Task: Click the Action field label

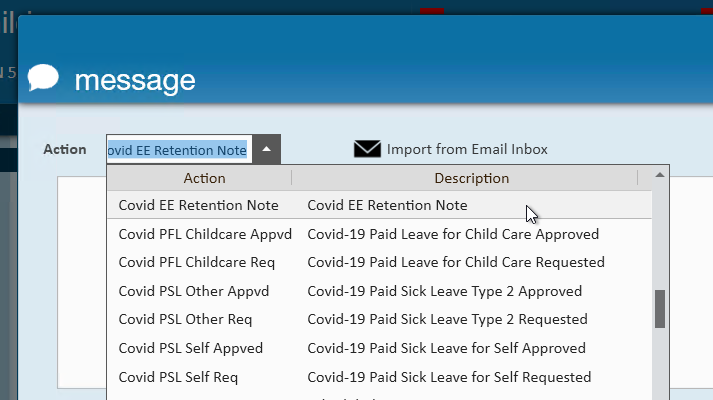Action: (x=65, y=149)
